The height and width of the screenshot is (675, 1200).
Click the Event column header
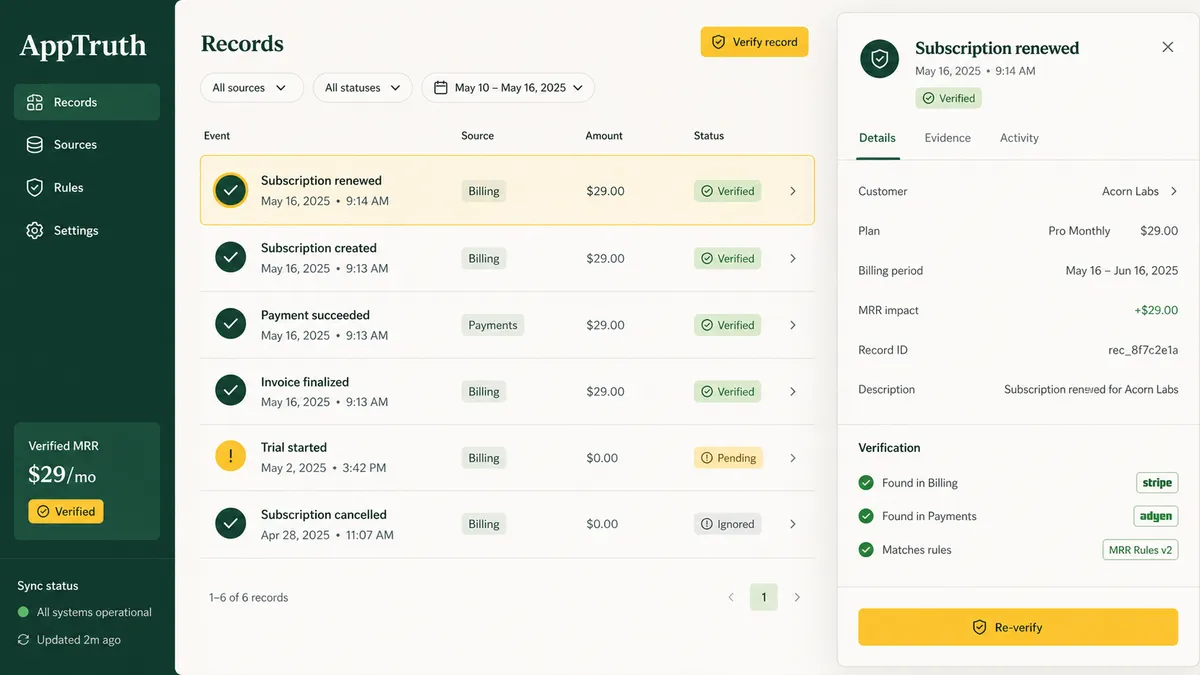[217, 136]
